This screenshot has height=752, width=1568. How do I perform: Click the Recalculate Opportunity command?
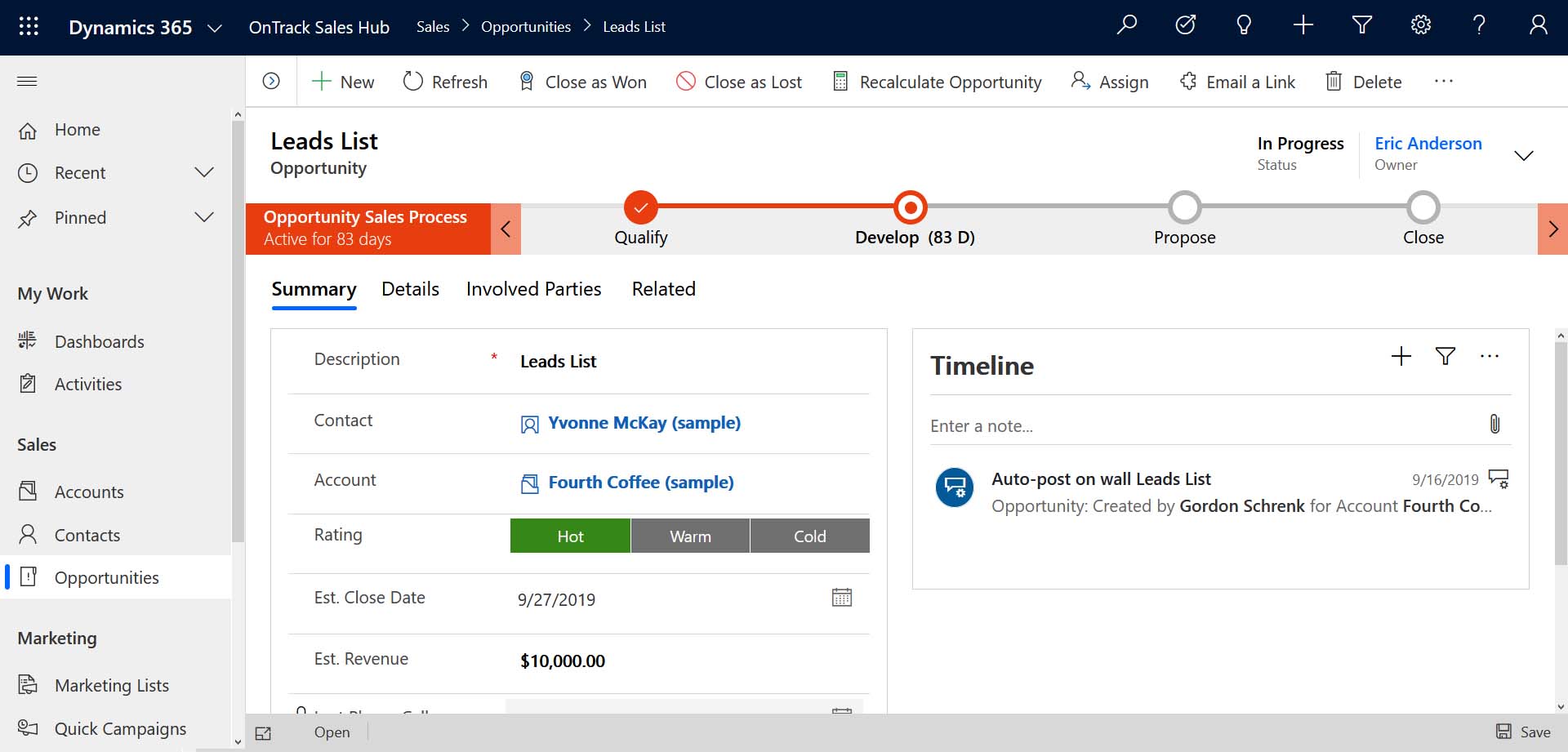[937, 82]
